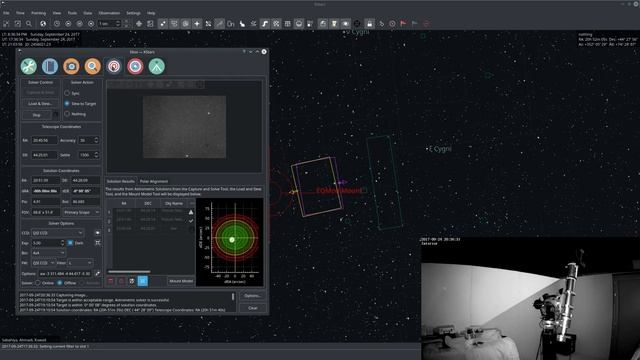Open the Time menu

pos(20,13)
